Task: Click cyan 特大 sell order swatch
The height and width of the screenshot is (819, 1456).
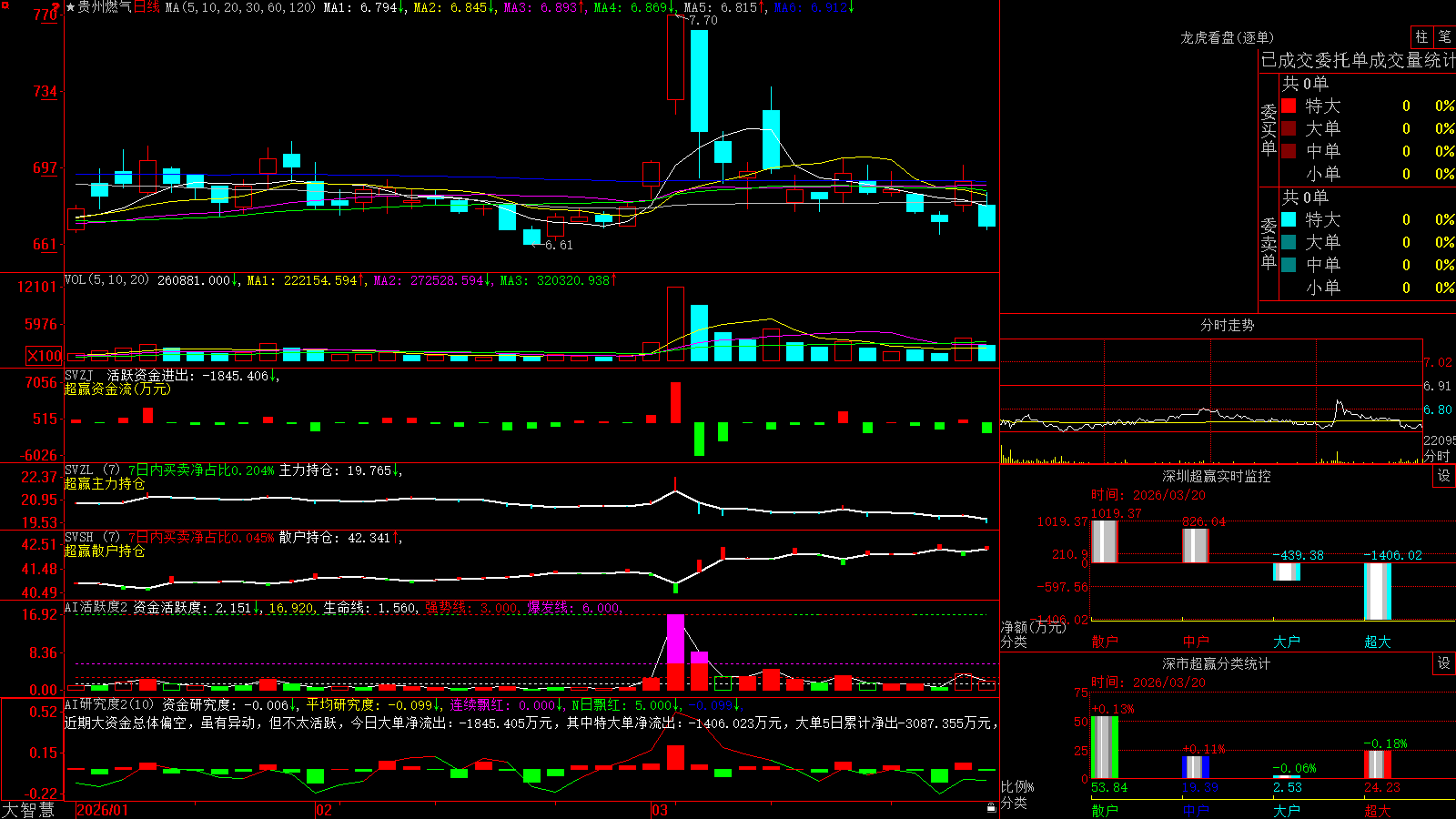Action: point(1289,219)
